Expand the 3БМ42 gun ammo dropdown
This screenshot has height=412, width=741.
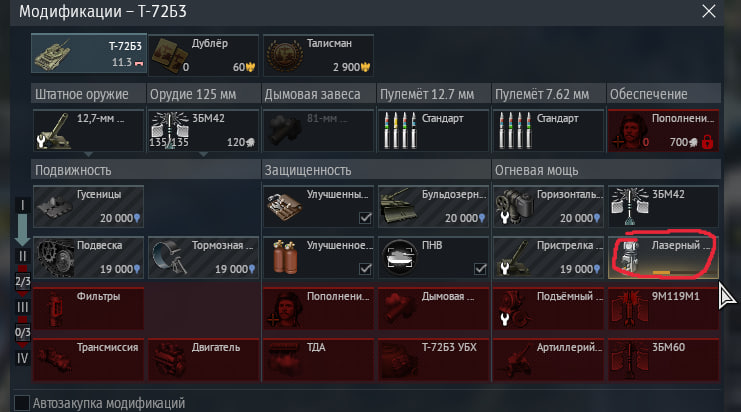coord(203,154)
